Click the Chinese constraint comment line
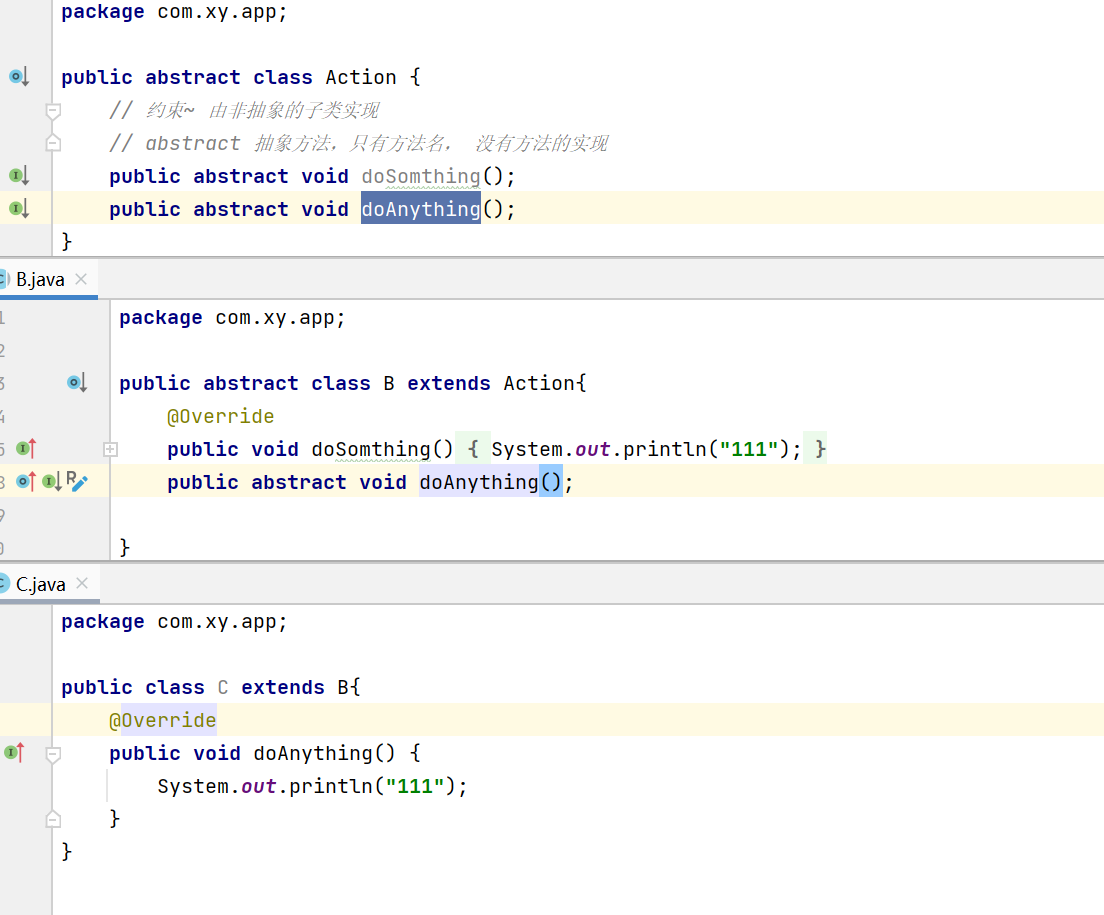 (x=244, y=111)
